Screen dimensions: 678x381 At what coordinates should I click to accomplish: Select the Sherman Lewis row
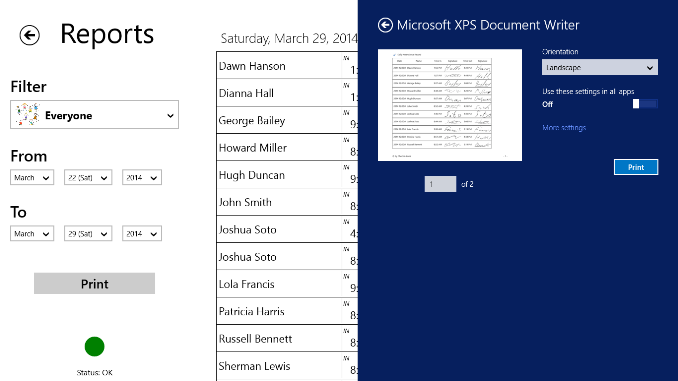tap(287, 366)
